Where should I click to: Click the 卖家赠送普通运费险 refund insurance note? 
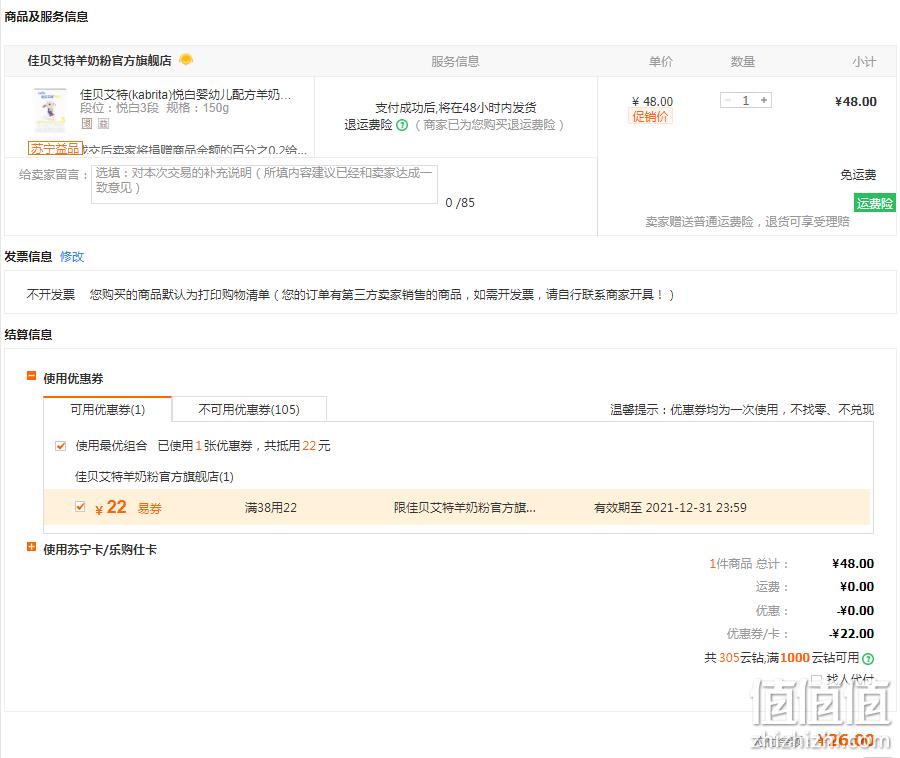747,221
